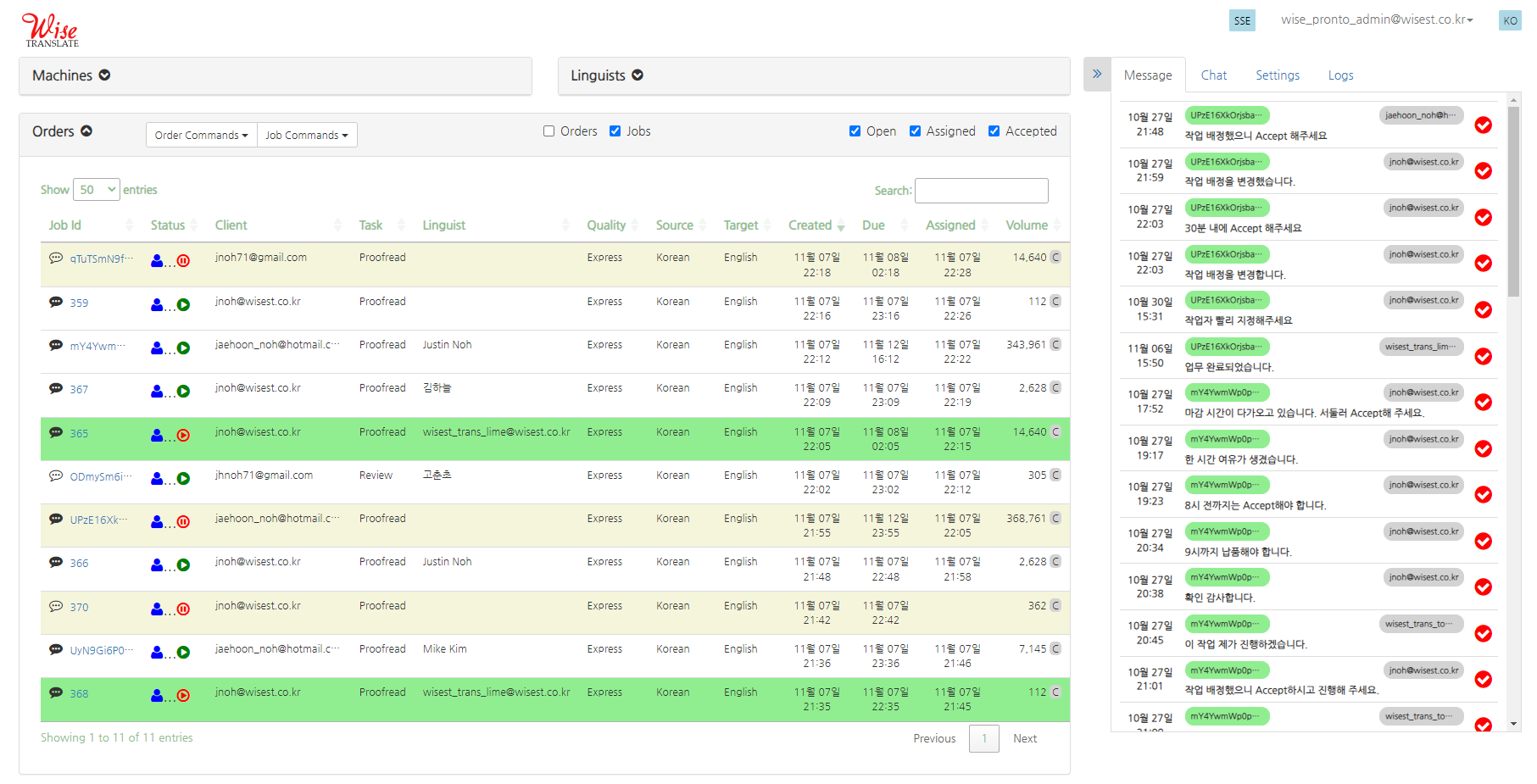Open the Job Commands dropdown
The image size is (1537, 784).
click(306, 135)
